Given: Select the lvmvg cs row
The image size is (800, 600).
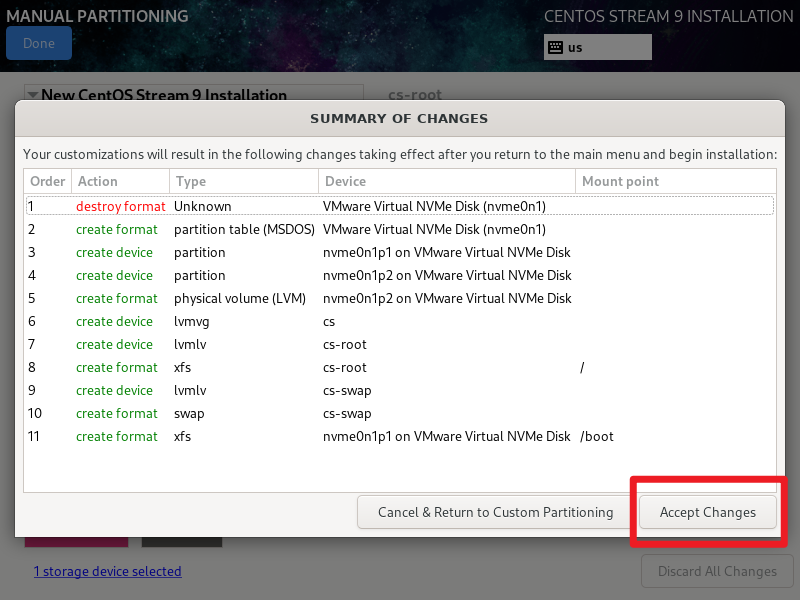Looking at the screenshot, I should pyautogui.click(x=400, y=321).
